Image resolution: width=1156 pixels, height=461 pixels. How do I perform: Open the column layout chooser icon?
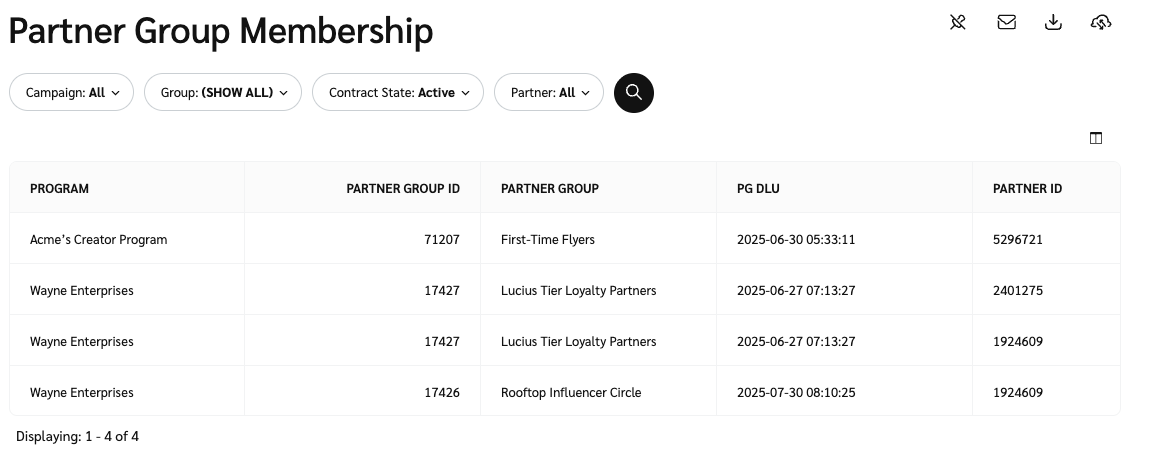(1096, 138)
